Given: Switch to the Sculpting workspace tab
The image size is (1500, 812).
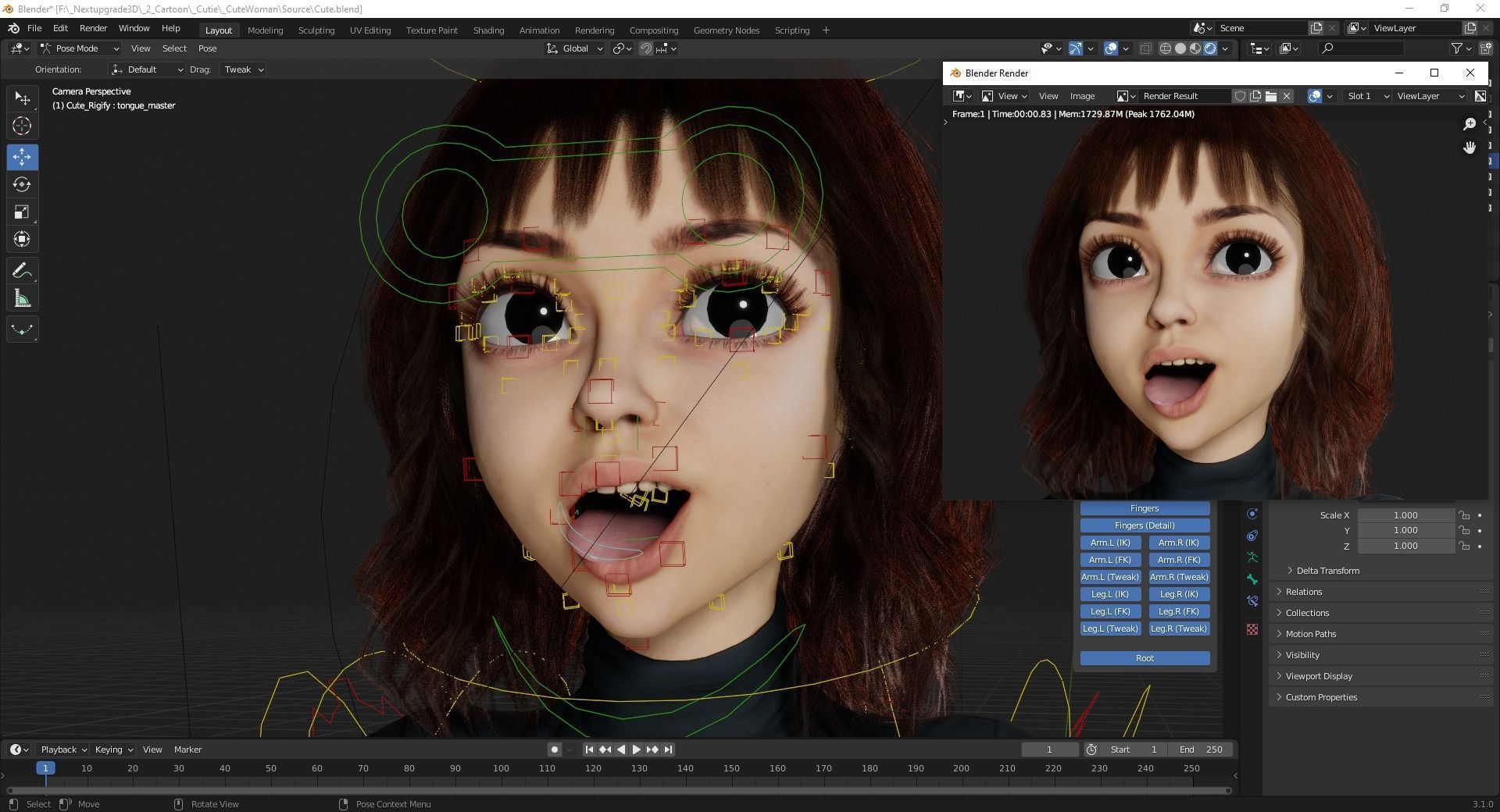Looking at the screenshot, I should pos(316,30).
